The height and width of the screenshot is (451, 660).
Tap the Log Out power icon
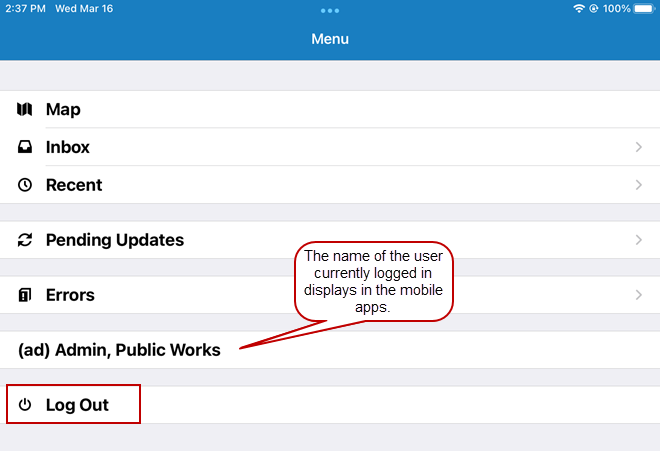click(25, 405)
